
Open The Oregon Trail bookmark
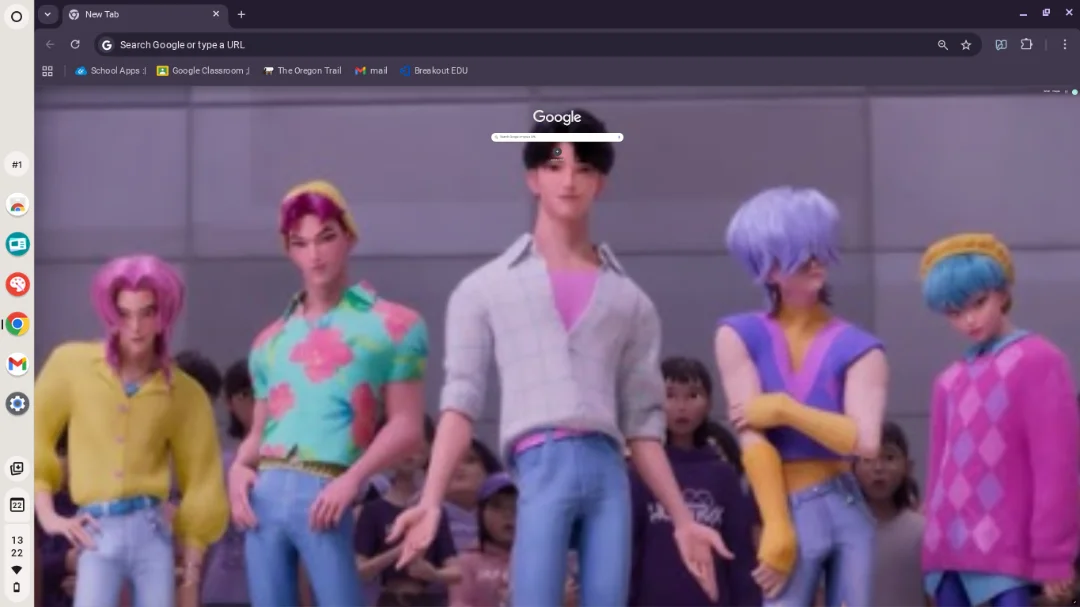point(302,71)
